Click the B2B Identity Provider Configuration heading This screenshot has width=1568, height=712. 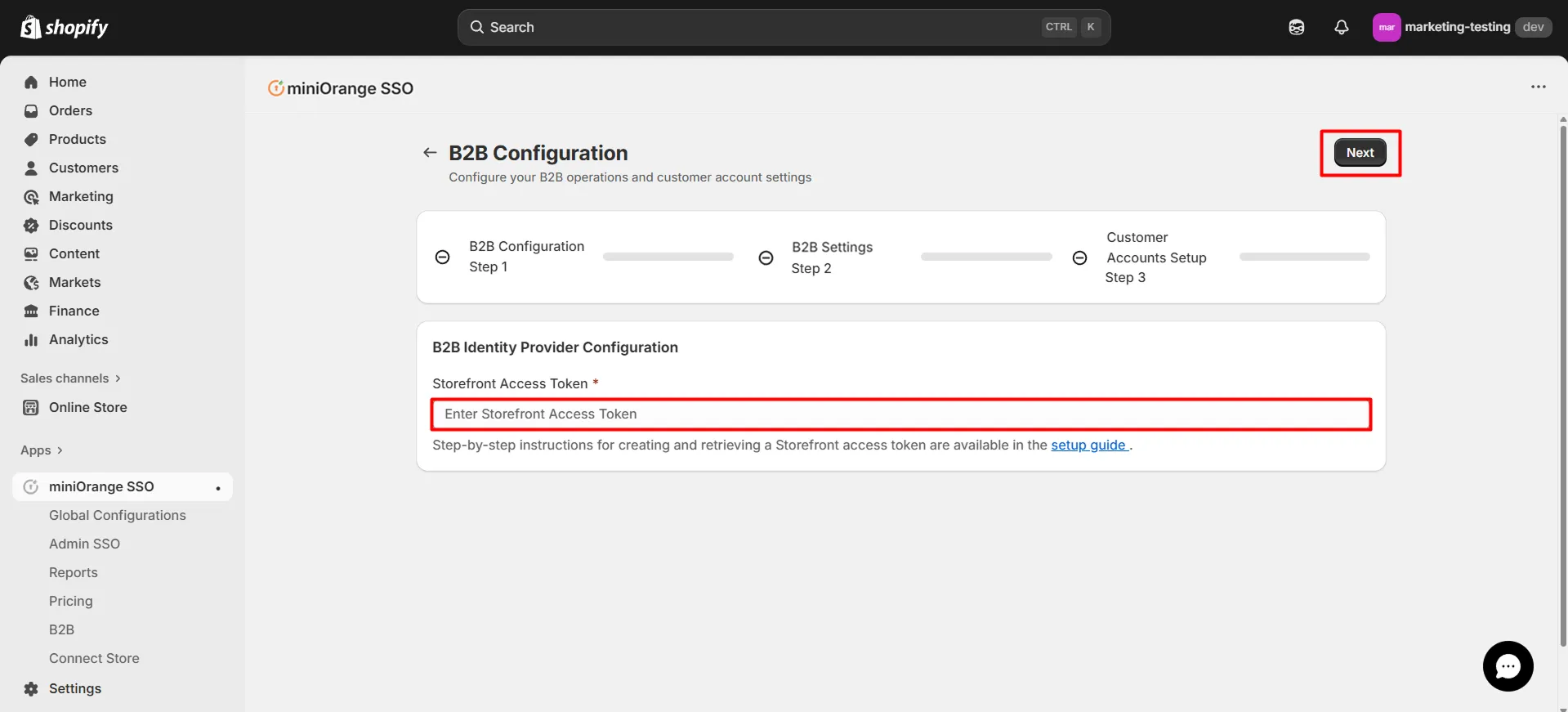coord(555,347)
